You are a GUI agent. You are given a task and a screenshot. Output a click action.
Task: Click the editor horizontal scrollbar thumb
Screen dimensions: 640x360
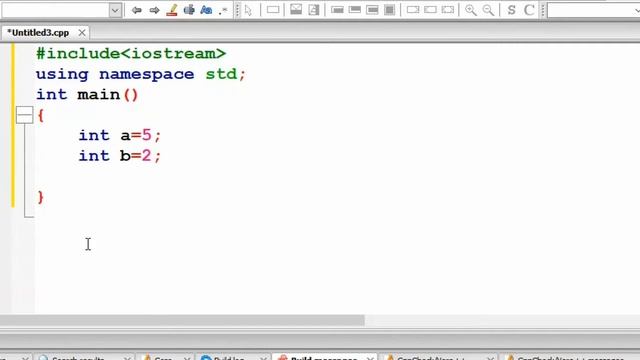click(x=182, y=320)
